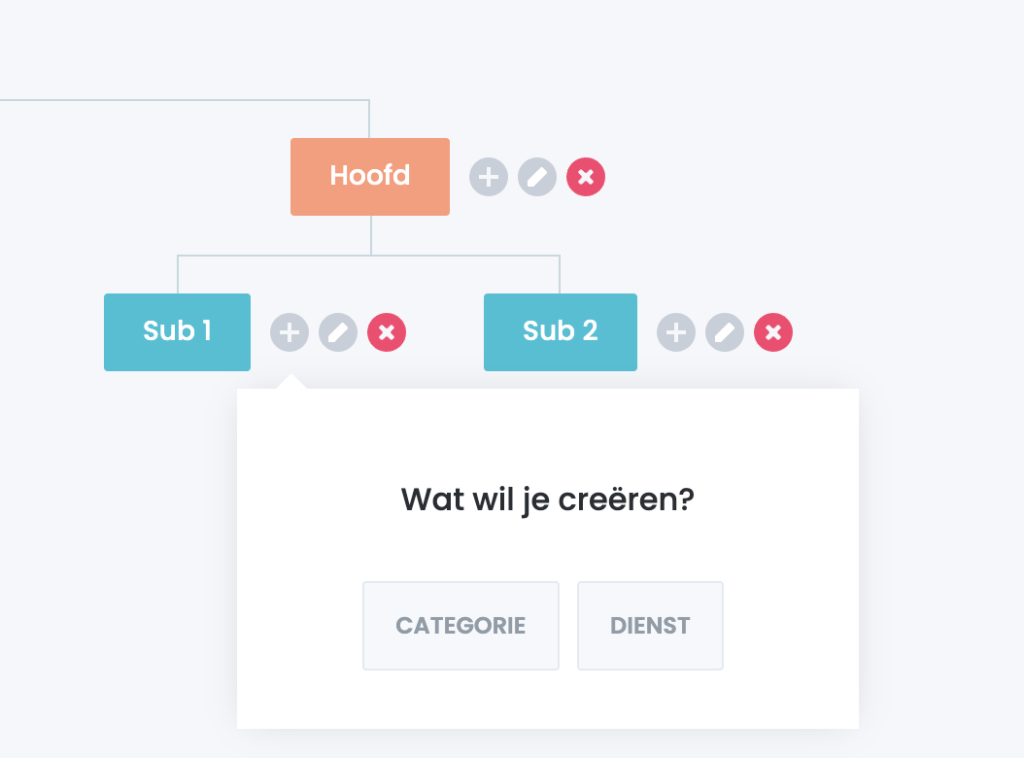Select the orange Hoofd node
The height and width of the screenshot is (758, 1024).
370,177
